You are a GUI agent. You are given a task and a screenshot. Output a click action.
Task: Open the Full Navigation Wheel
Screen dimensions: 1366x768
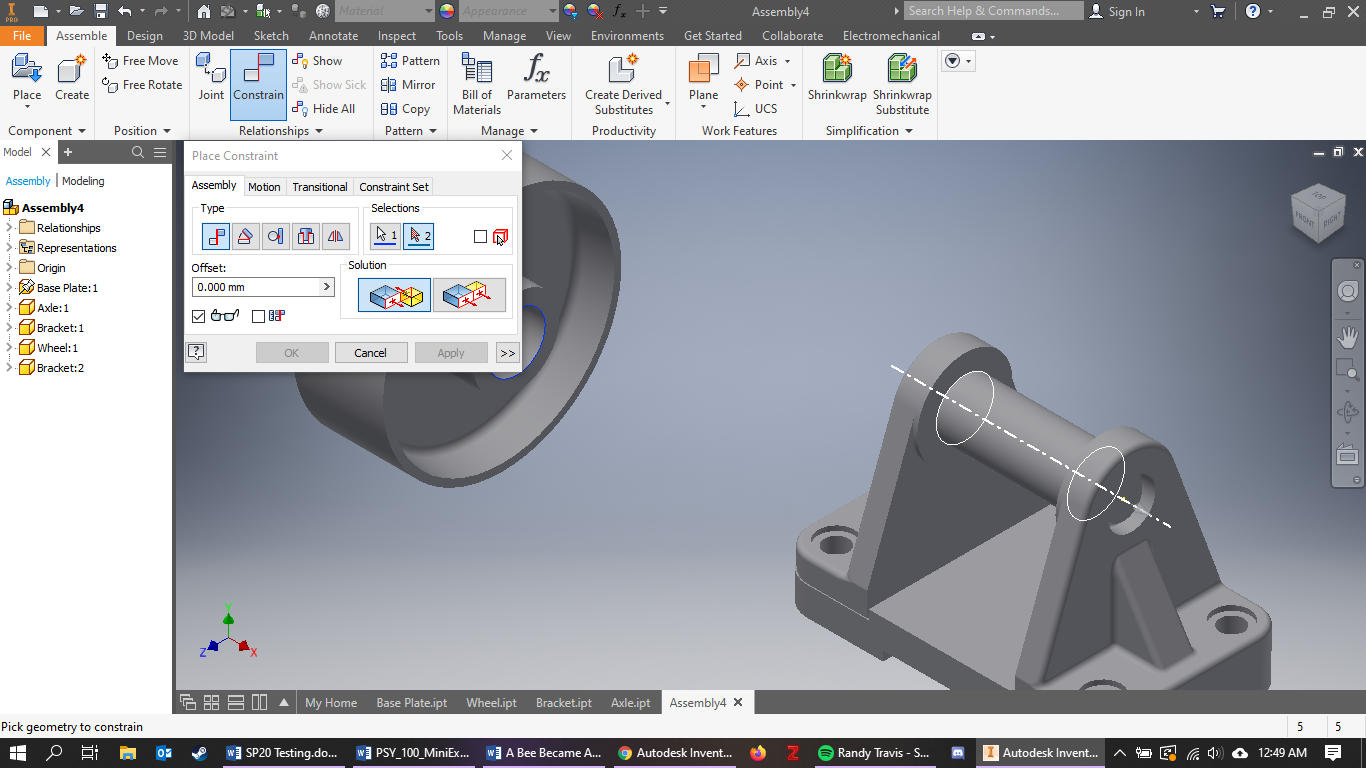tap(1347, 291)
